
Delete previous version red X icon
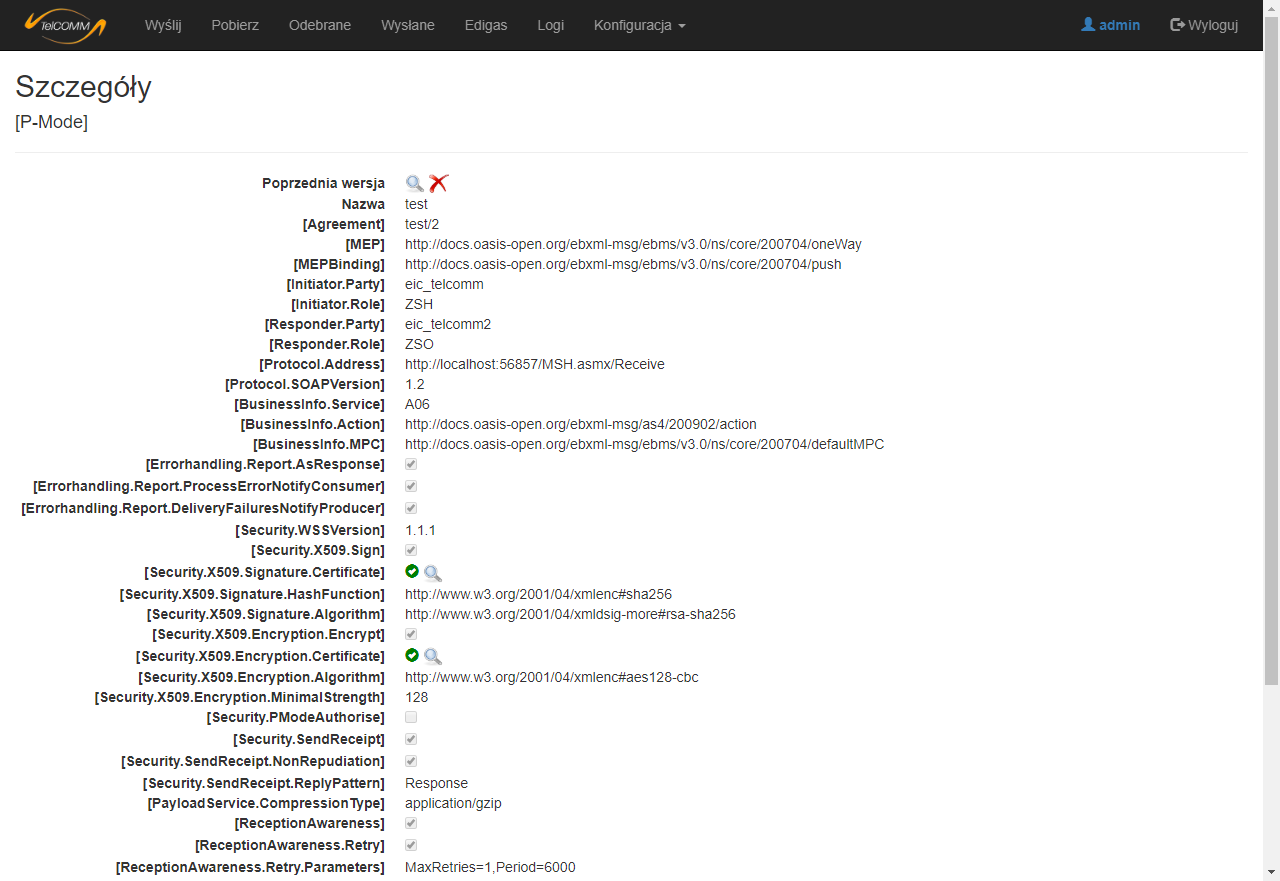click(438, 183)
